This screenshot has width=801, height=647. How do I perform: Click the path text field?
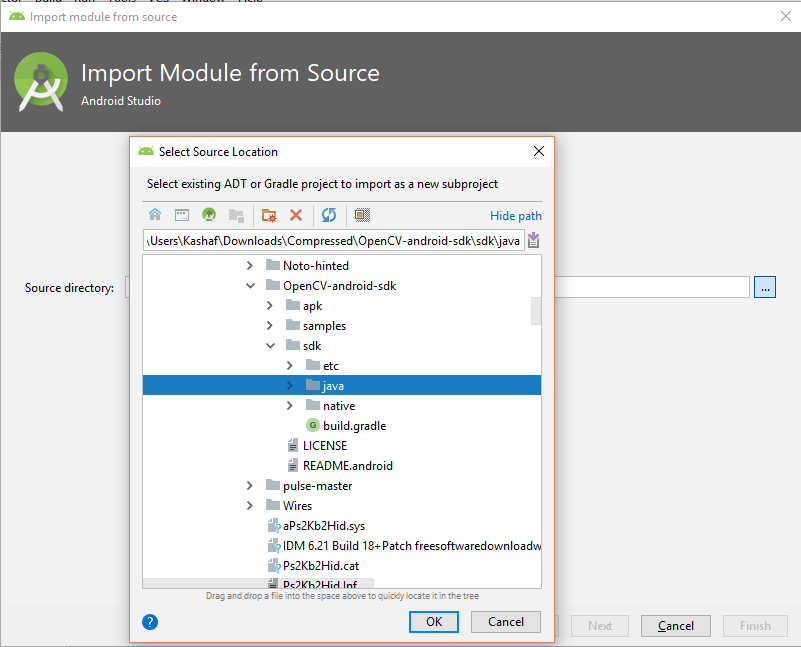point(334,241)
